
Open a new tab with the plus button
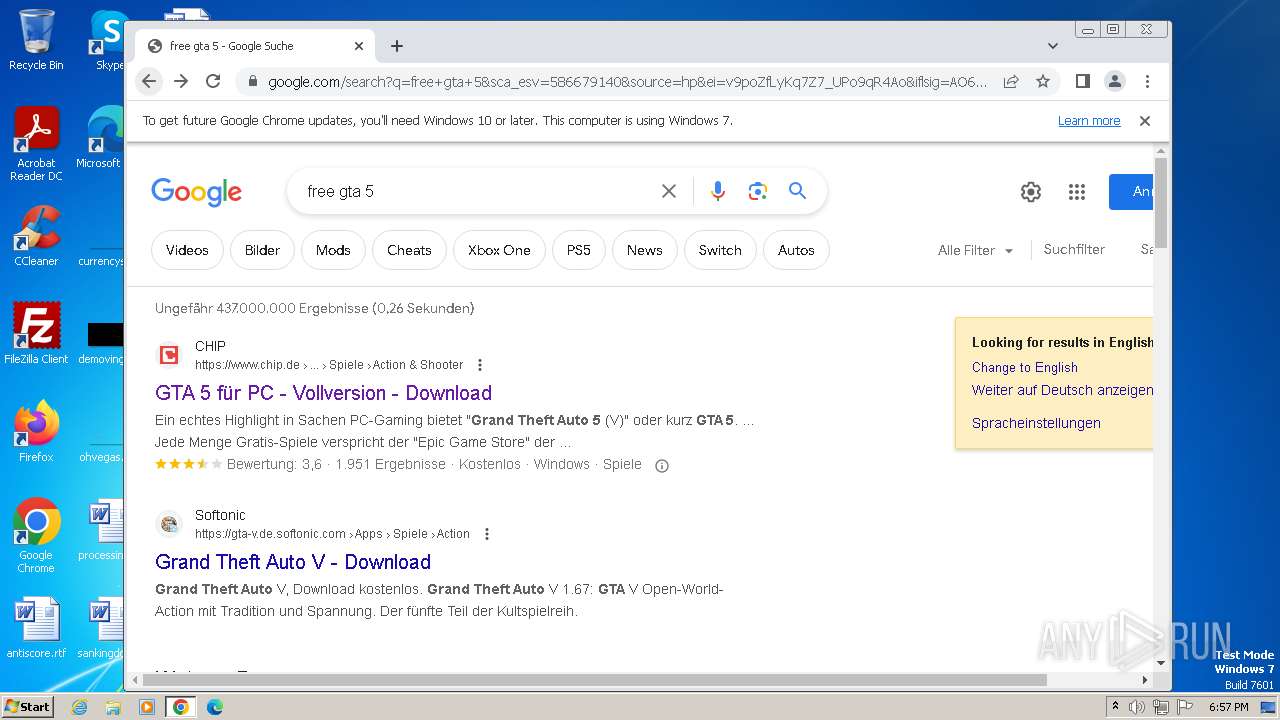pyautogui.click(x=397, y=46)
